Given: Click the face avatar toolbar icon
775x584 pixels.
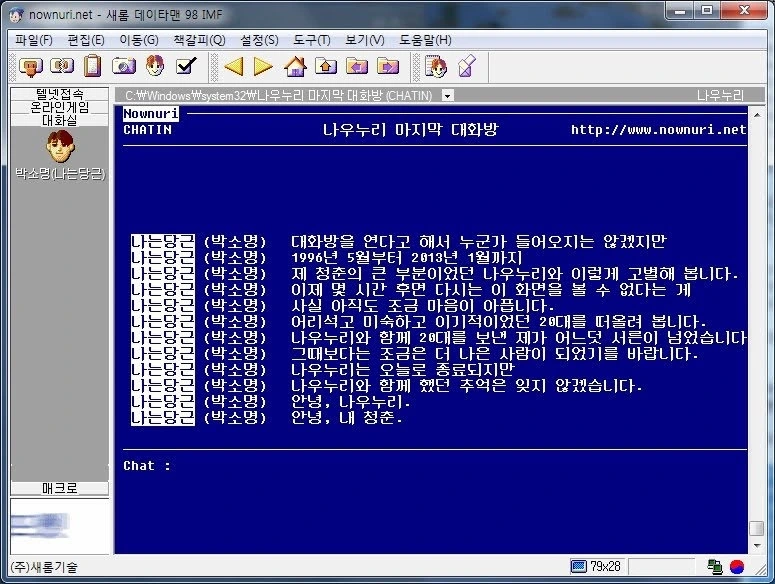Looking at the screenshot, I should point(155,66).
